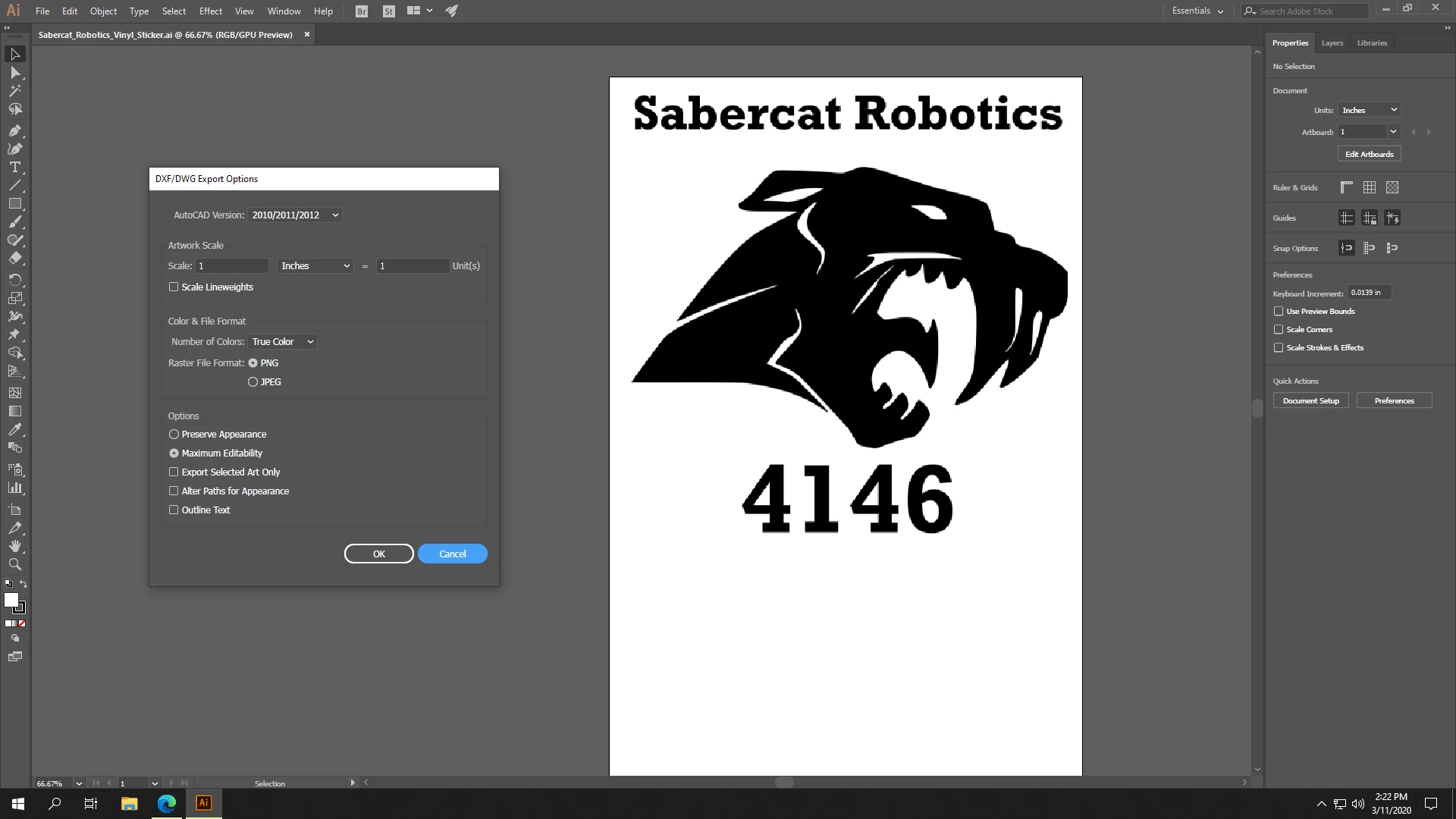Open the AutoCAD Version dropdown
The image size is (1456, 819).
294,215
